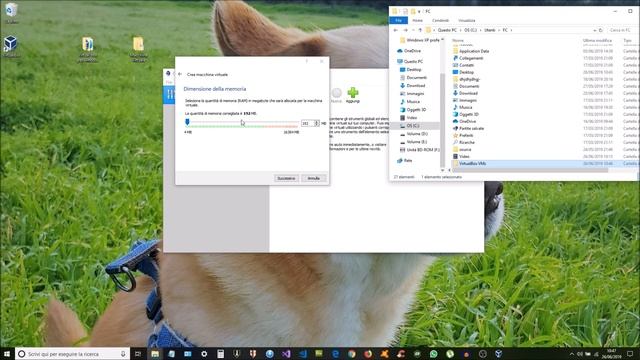This screenshot has height=360, width=640.
Task: Click the help question mark on the wizard title bar
Action: tap(307, 61)
